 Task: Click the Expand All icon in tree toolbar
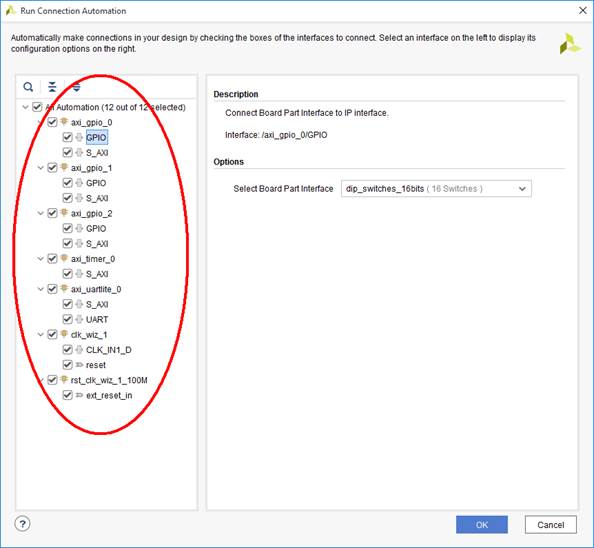[77, 87]
